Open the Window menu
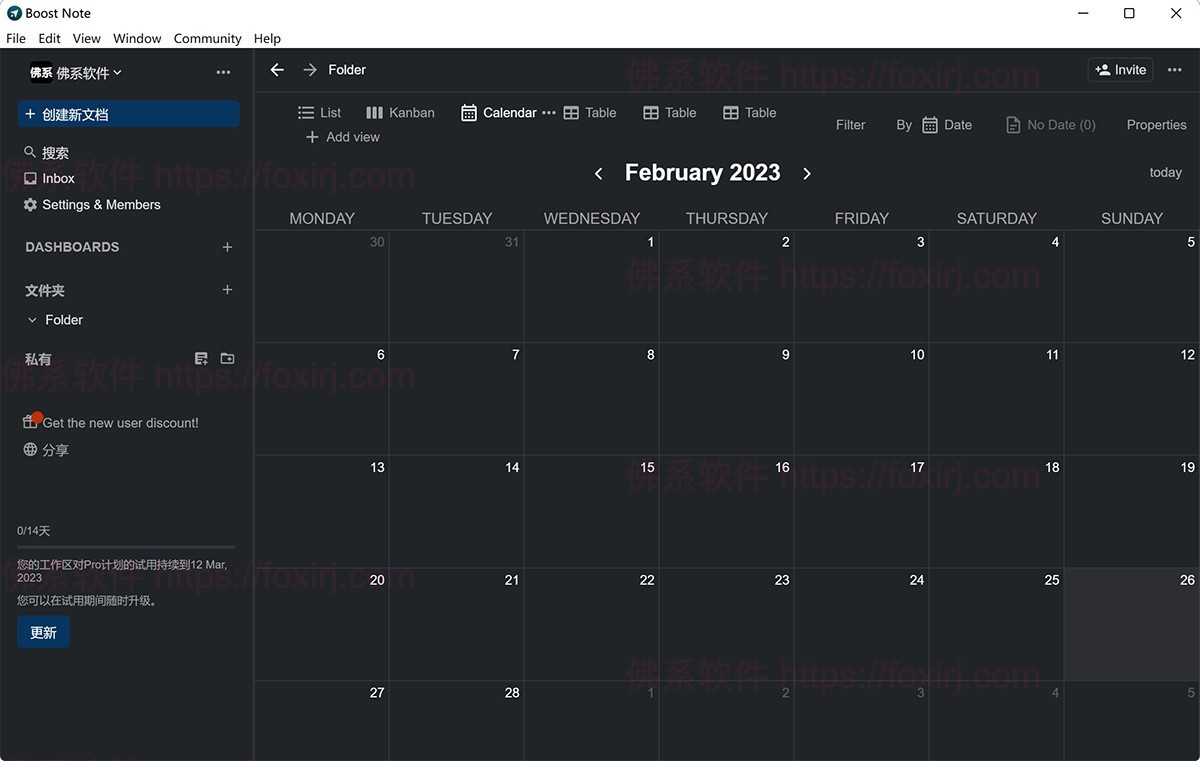 [137, 38]
